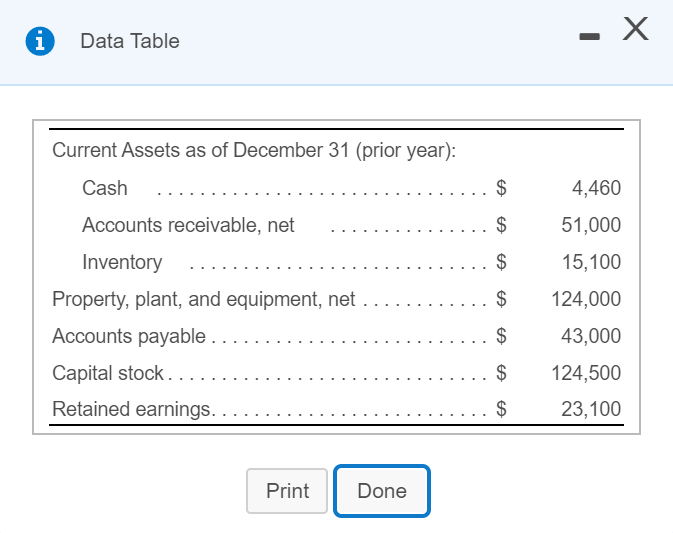This screenshot has width=673, height=533.
Task: Click the Cash row label
Action: (105, 188)
